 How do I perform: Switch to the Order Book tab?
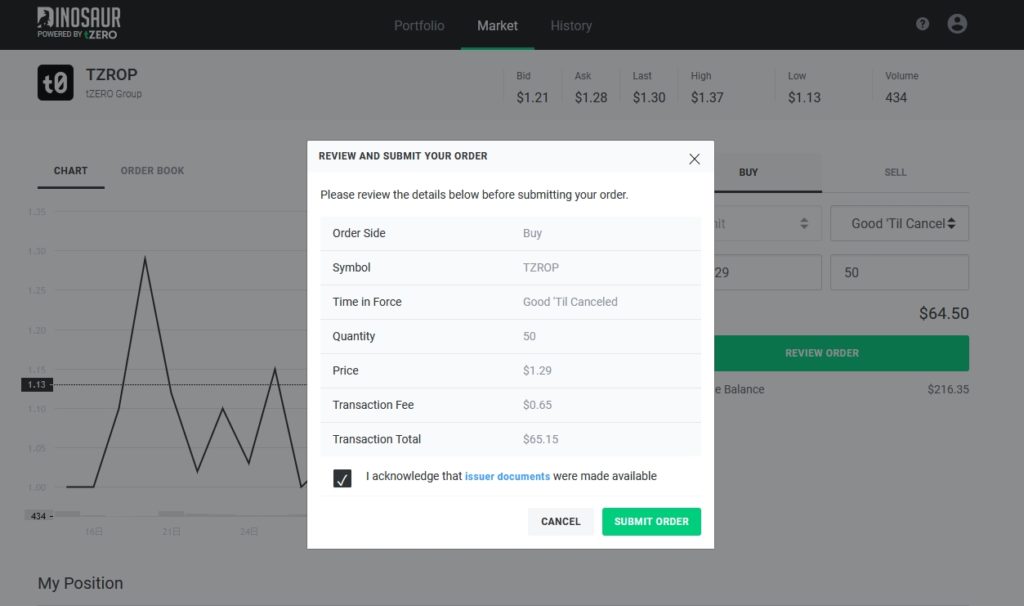tap(152, 171)
